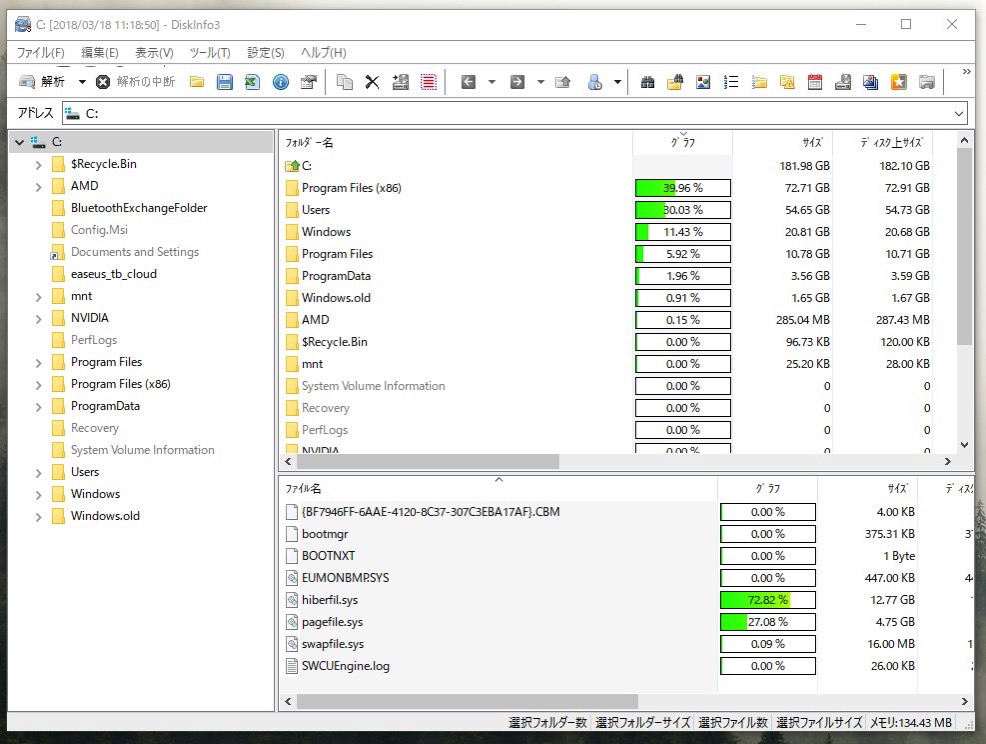Open the ファイル(F) menu
This screenshot has height=744, width=986.
coord(41,52)
